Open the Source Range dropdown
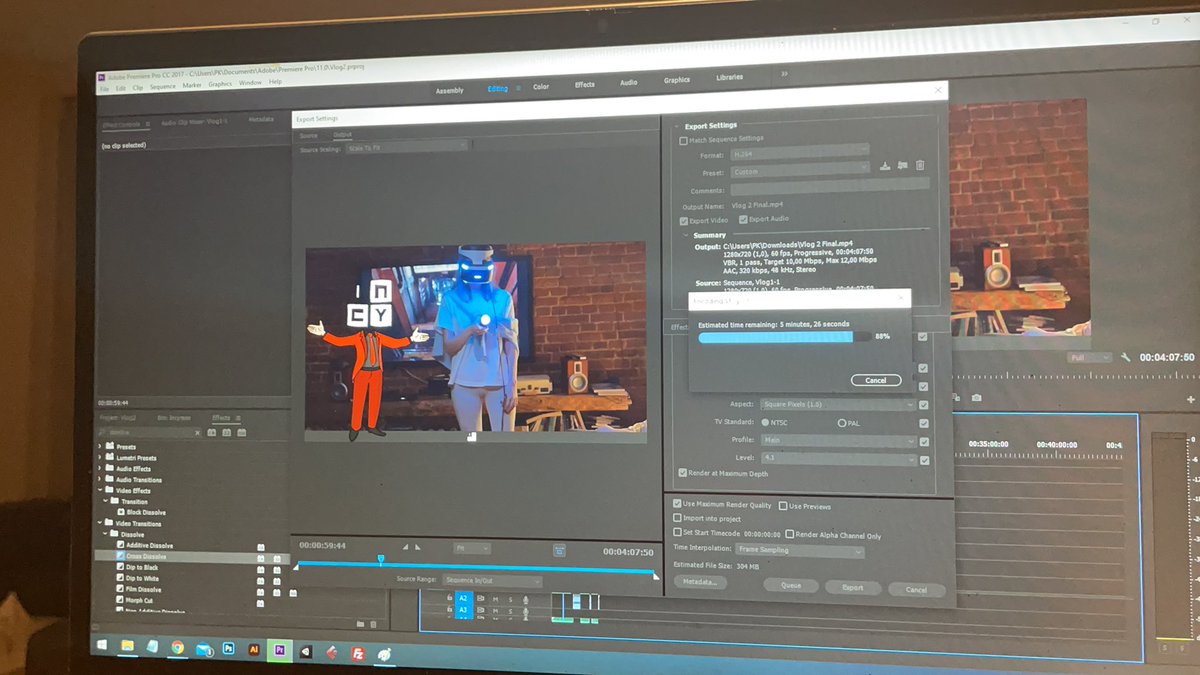Viewport: 1200px width, 675px height. click(x=492, y=581)
